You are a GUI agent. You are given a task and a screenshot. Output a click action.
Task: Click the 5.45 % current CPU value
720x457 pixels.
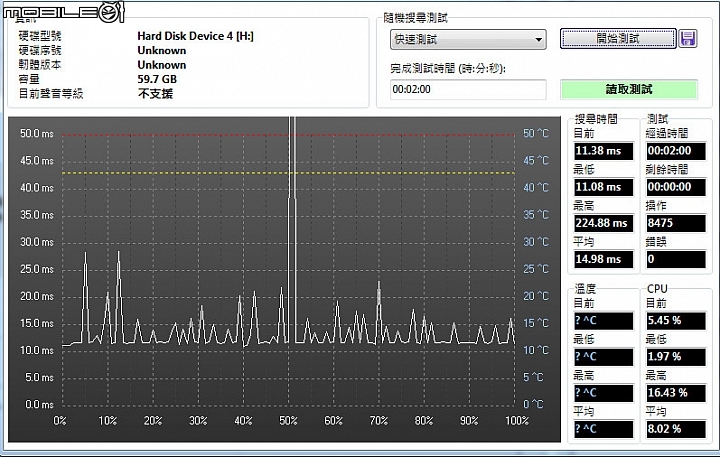675,321
